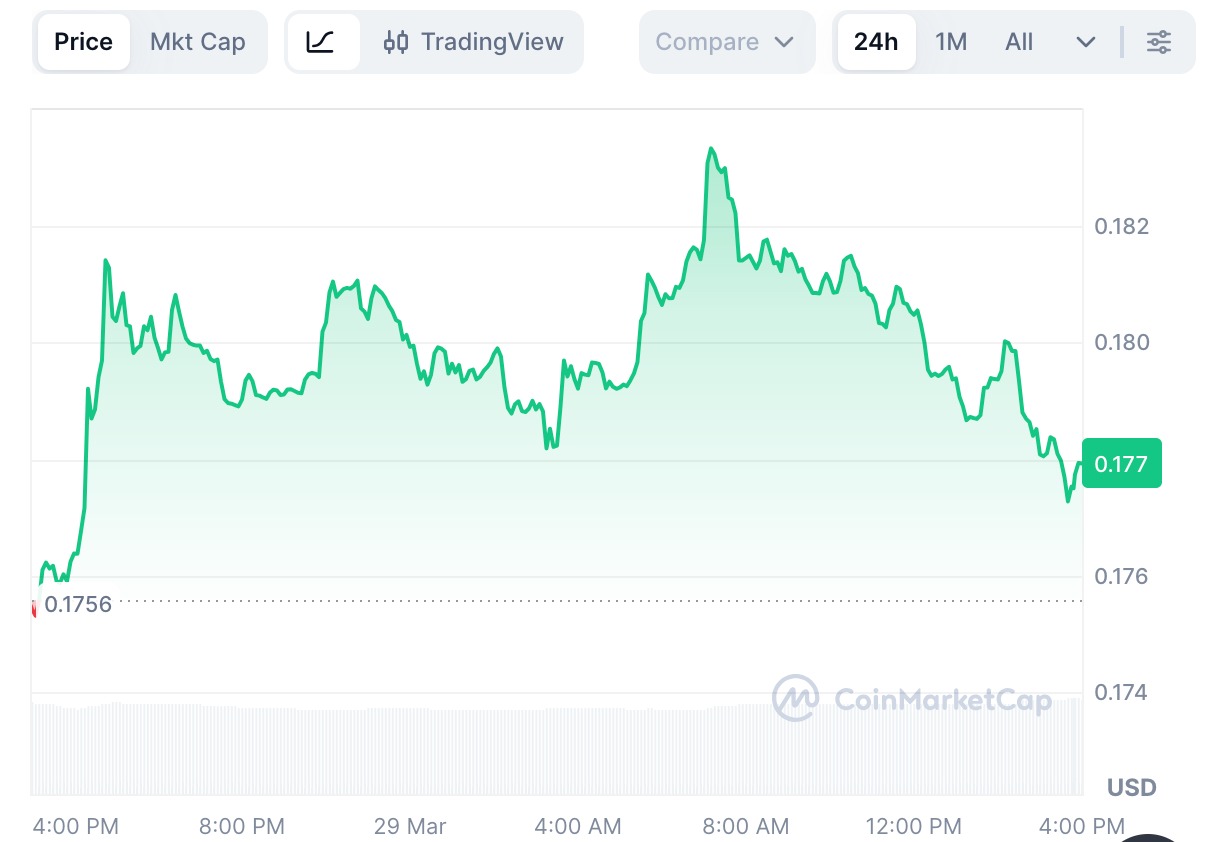Click the CoinMarketCap watermark logo
Image resolution: width=1214 pixels, height=842 pixels.
click(x=796, y=698)
